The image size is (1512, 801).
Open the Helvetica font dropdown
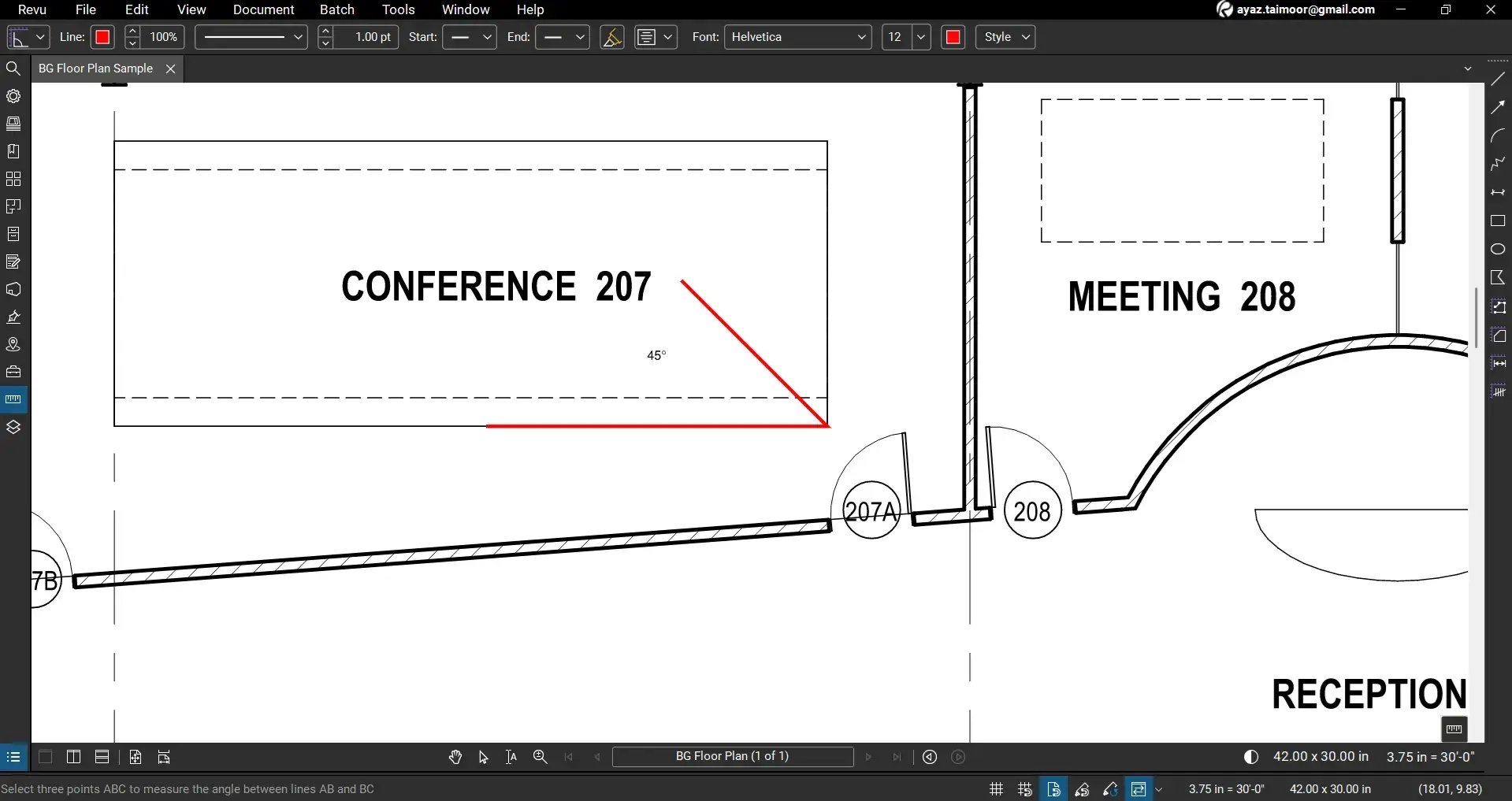[x=798, y=37]
